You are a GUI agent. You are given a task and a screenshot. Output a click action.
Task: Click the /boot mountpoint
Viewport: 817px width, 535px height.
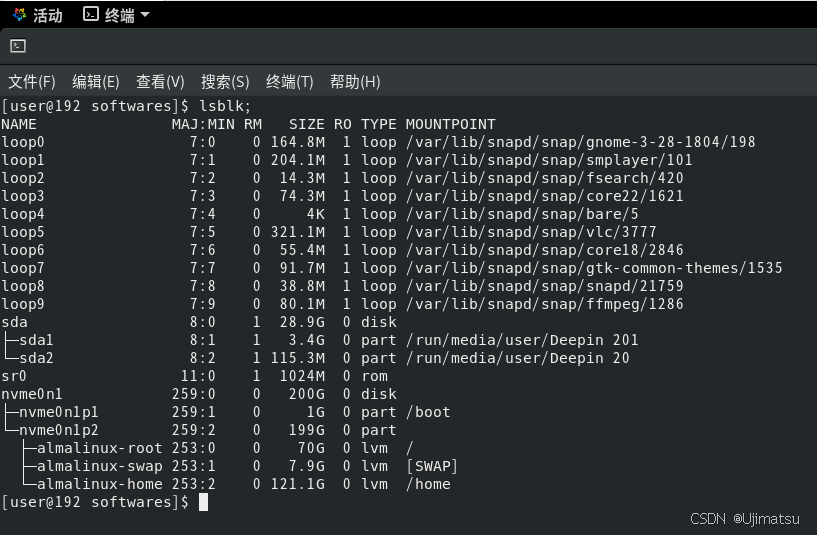coord(428,412)
